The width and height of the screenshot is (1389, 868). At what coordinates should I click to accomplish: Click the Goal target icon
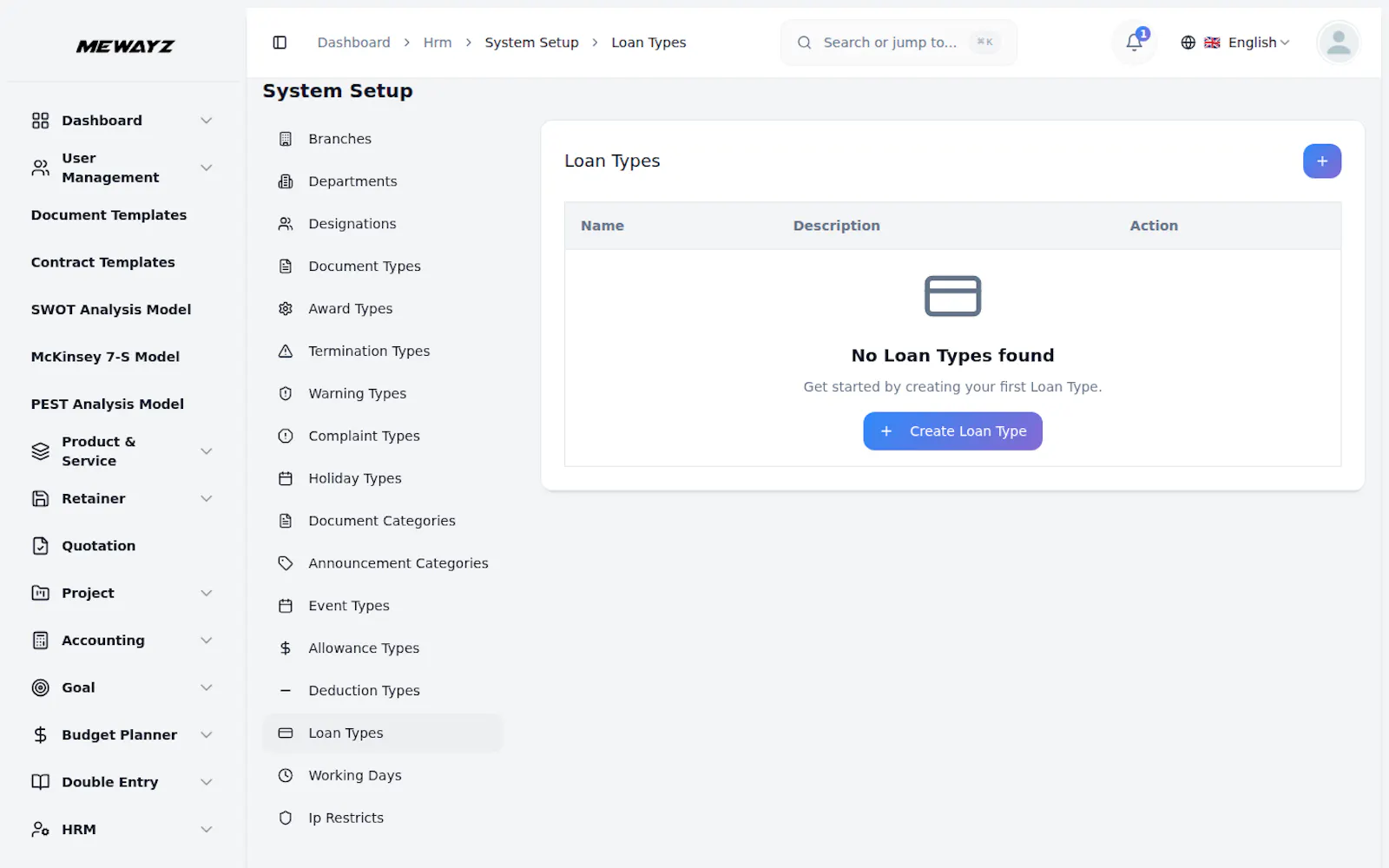(41, 688)
